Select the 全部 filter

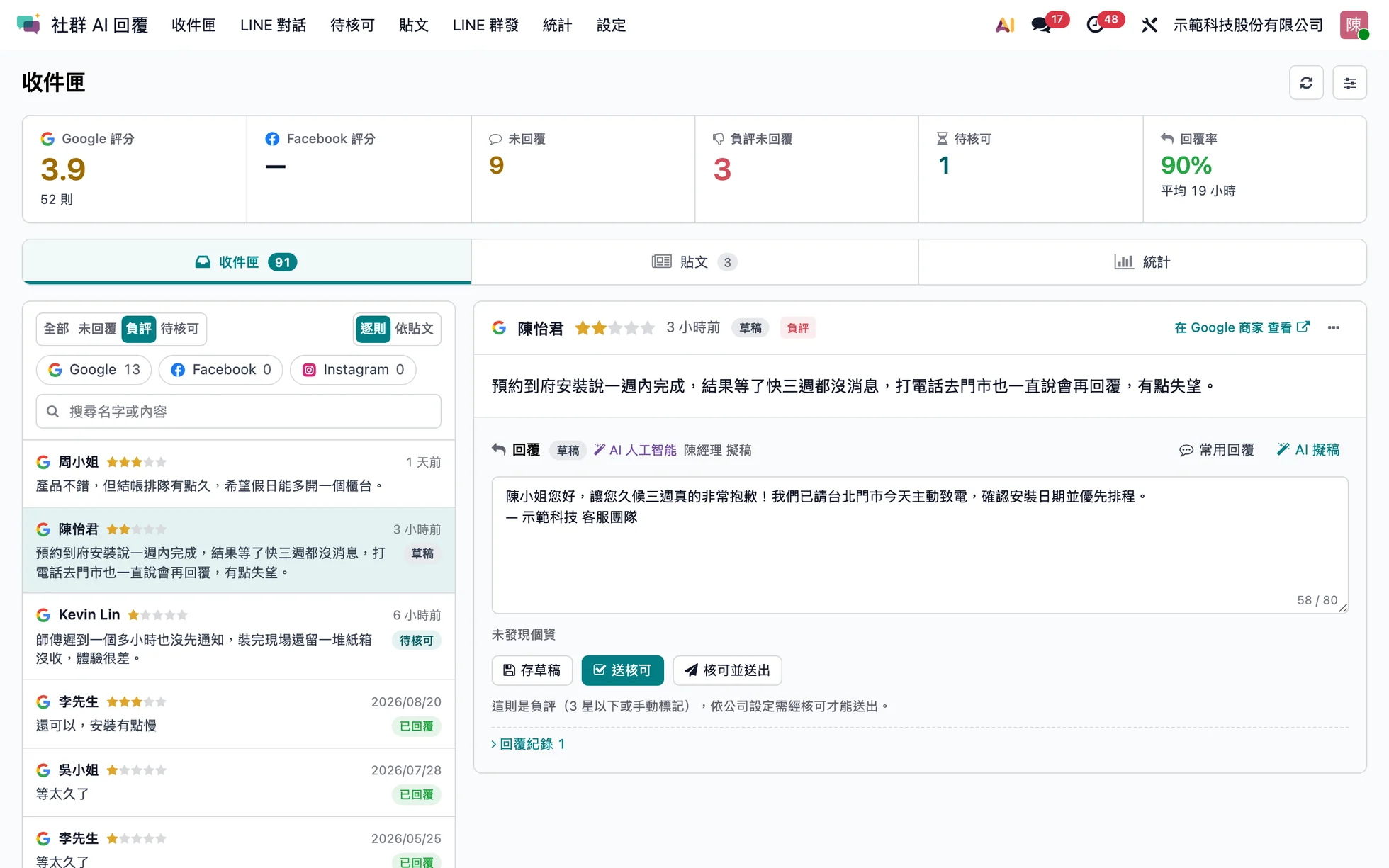pyautogui.click(x=56, y=329)
